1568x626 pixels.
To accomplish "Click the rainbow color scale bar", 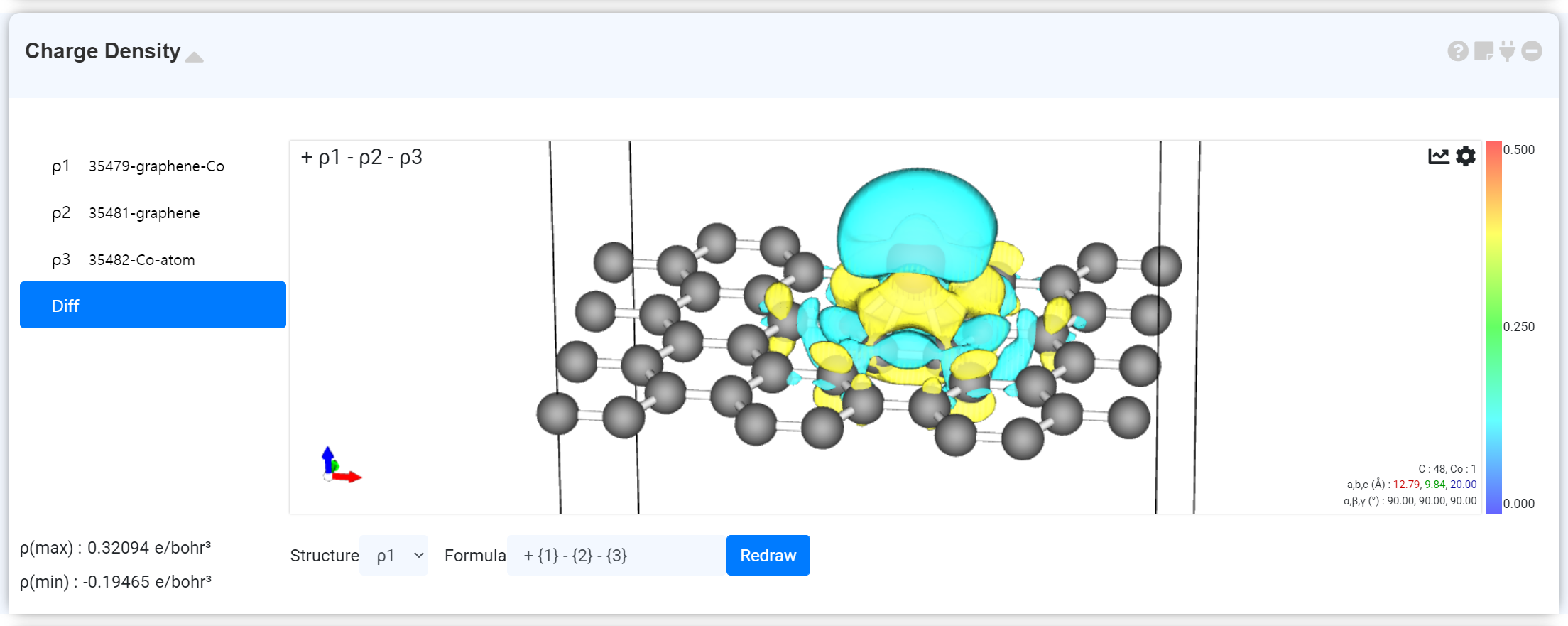I will (x=1493, y=327).
